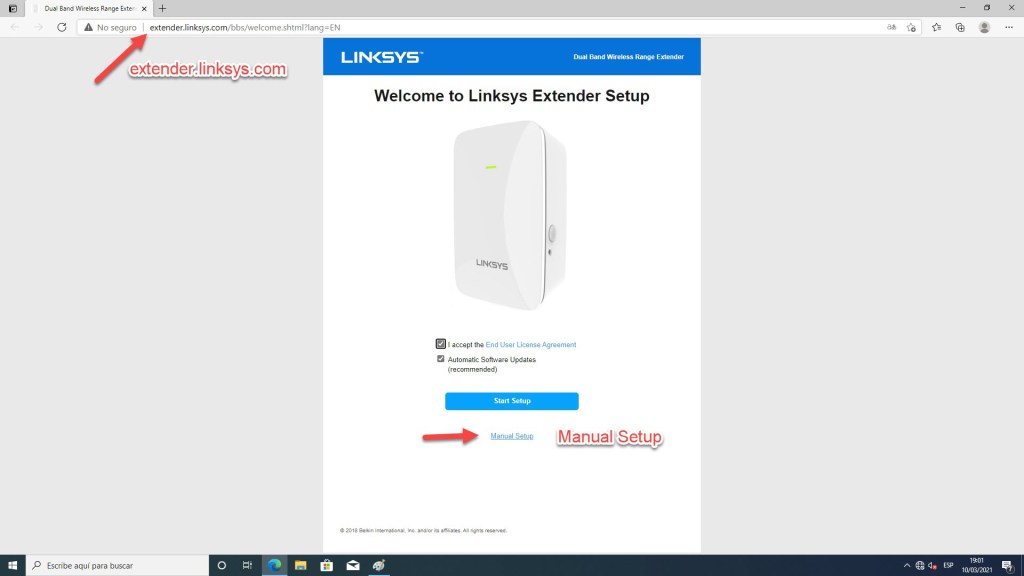Open File Explorer from the taskbar
The image size is (1024, 576).
(x=300, y=566)
